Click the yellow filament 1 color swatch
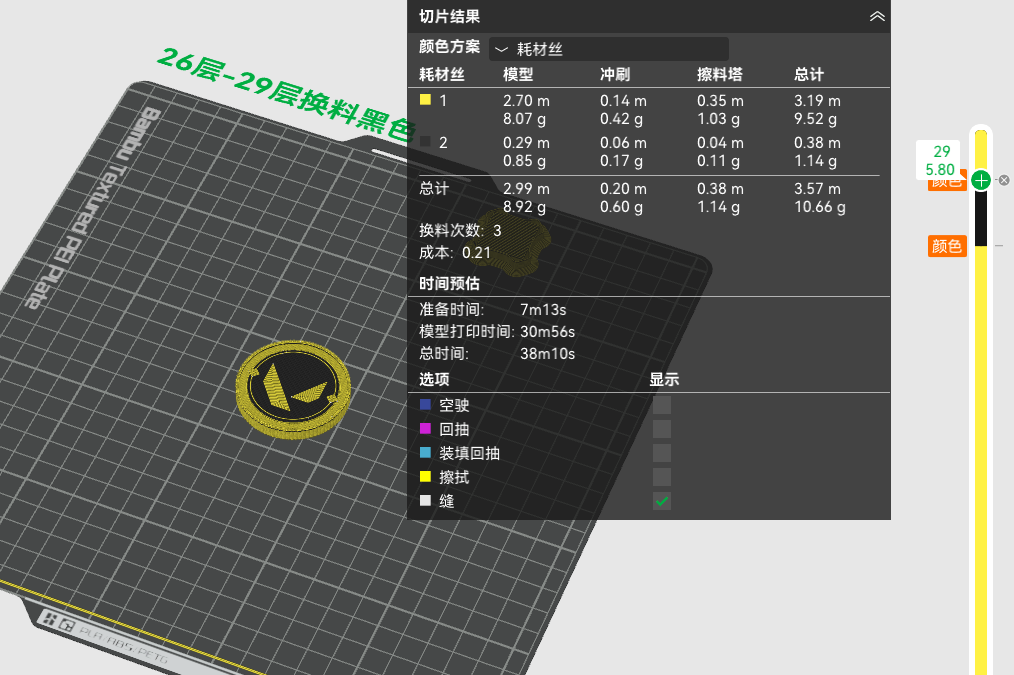This screenshot has width=1014, height=675. point(426,100)
